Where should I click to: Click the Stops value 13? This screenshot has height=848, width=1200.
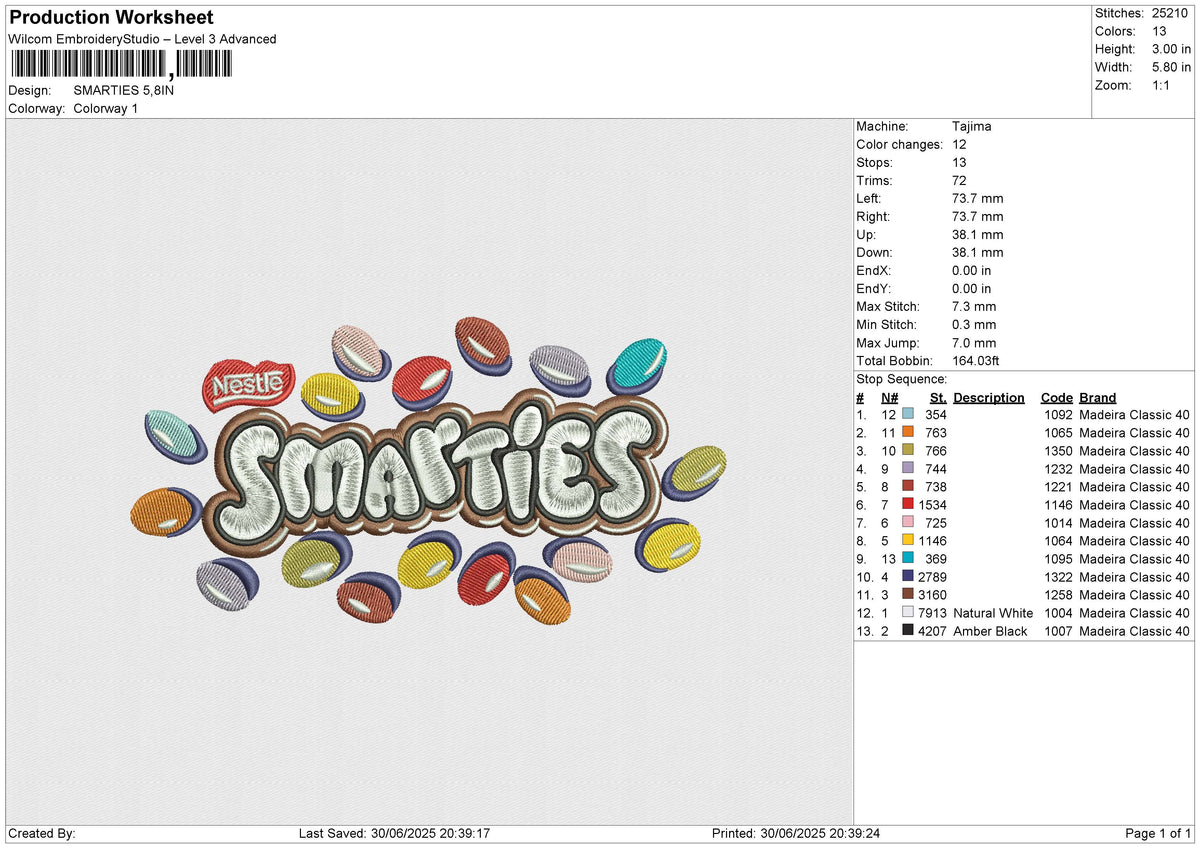click(961, 162)
